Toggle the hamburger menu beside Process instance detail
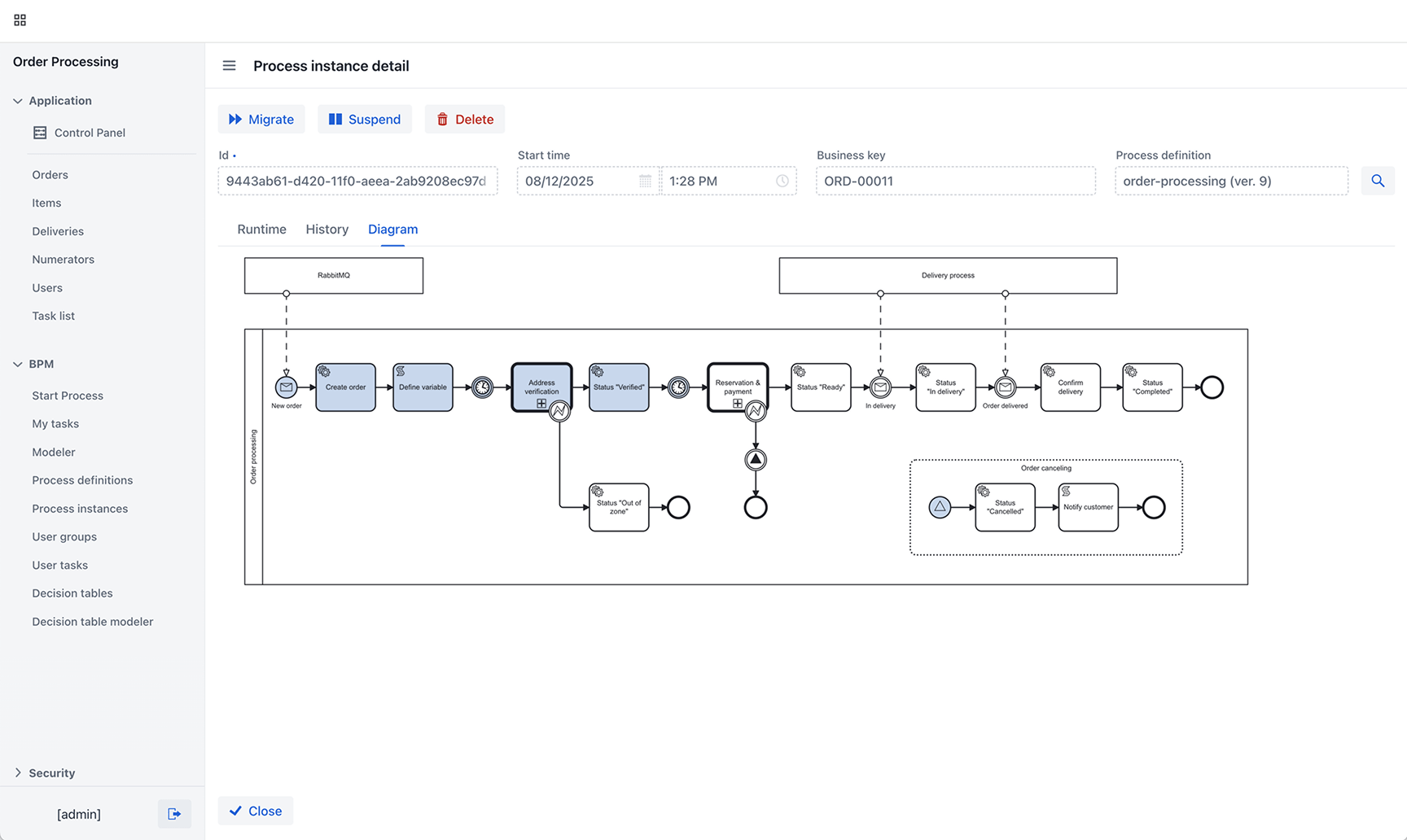1407x840 pixels. 229,66
